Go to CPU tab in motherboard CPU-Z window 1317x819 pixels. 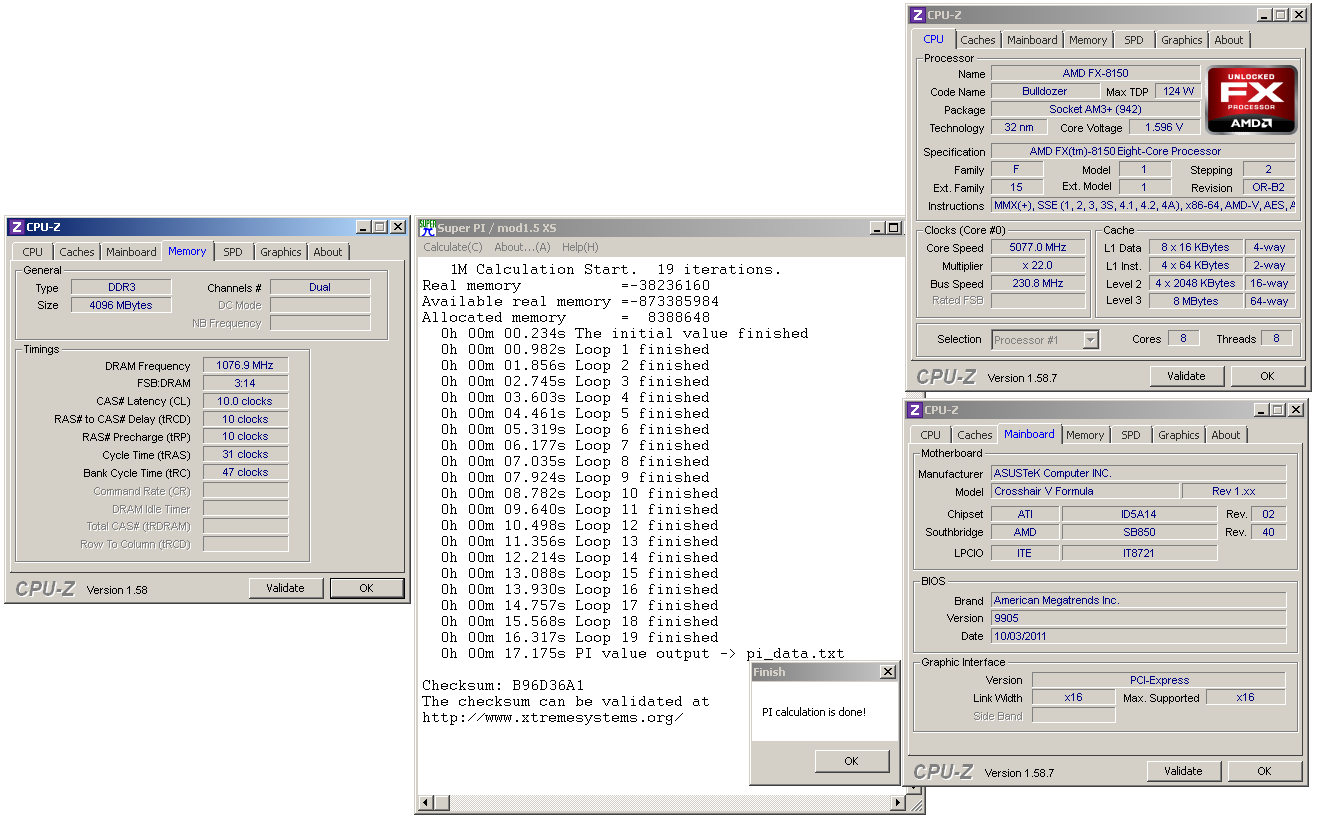(x=930, y=435)
